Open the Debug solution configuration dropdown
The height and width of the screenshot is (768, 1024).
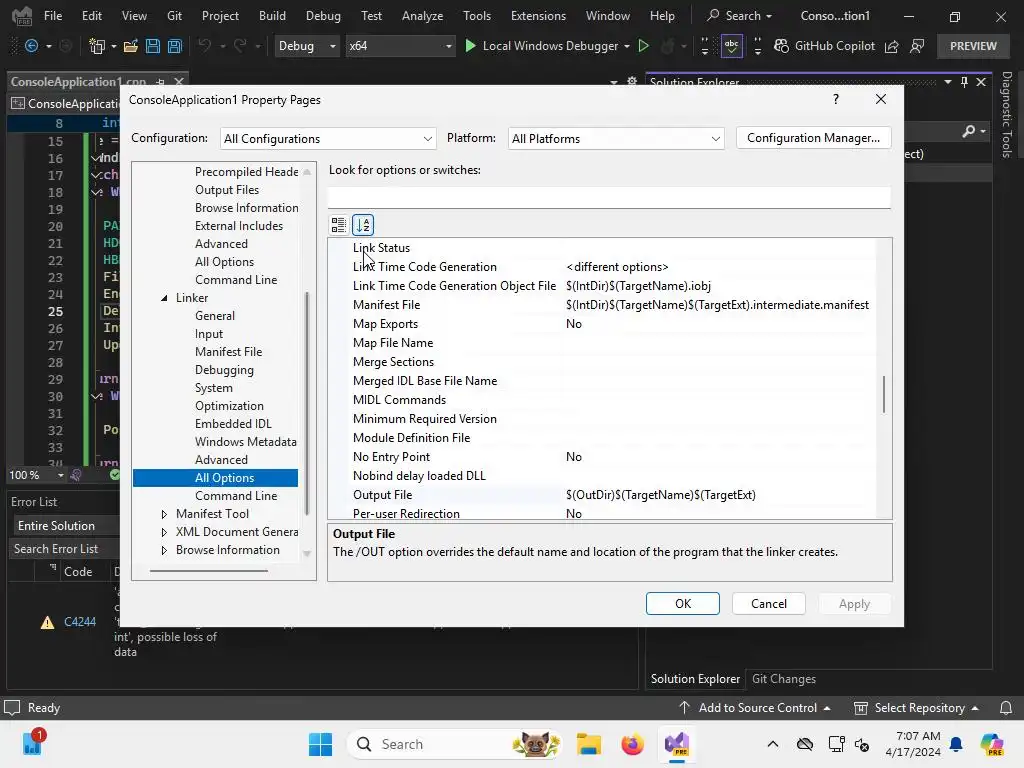click(x=306, y=46)
